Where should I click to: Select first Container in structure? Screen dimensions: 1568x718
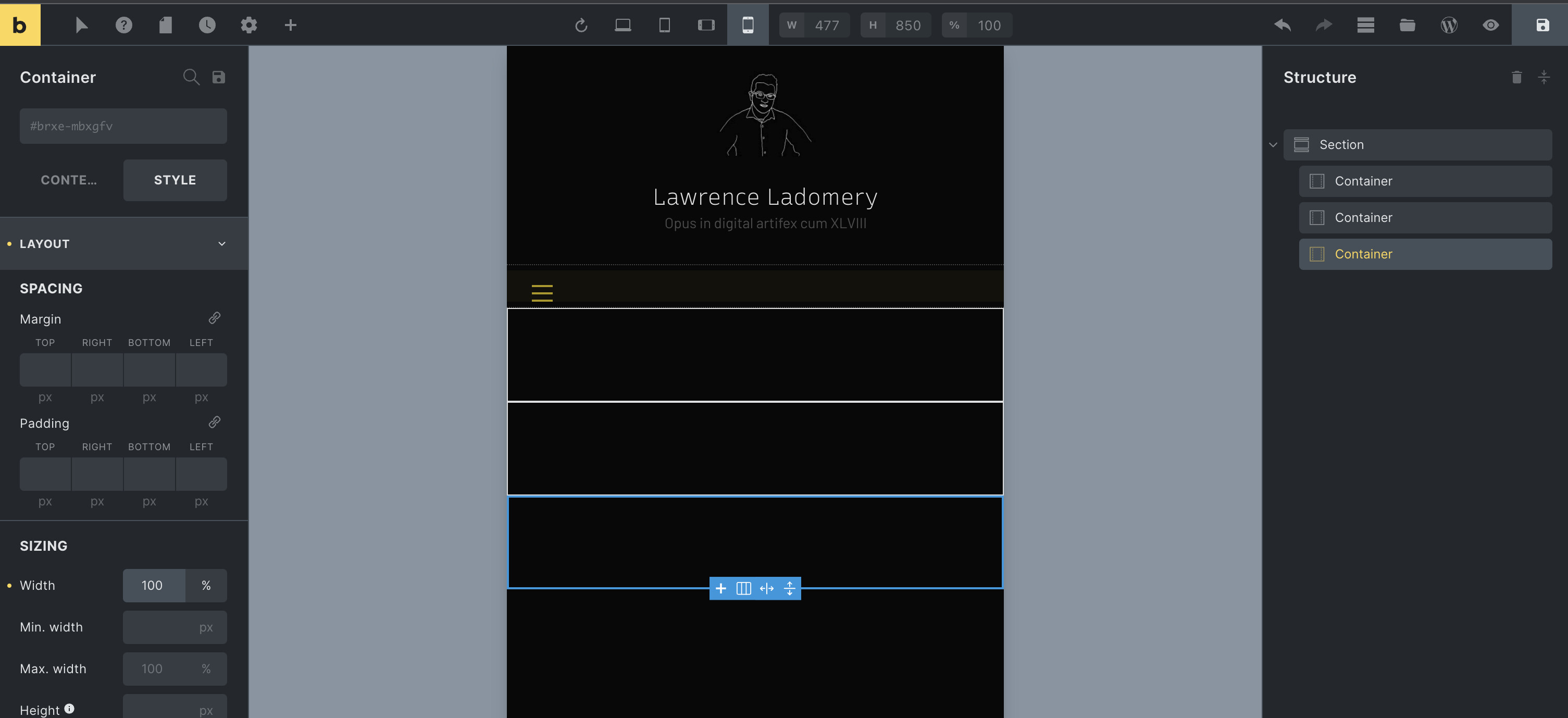(1426, 181)
